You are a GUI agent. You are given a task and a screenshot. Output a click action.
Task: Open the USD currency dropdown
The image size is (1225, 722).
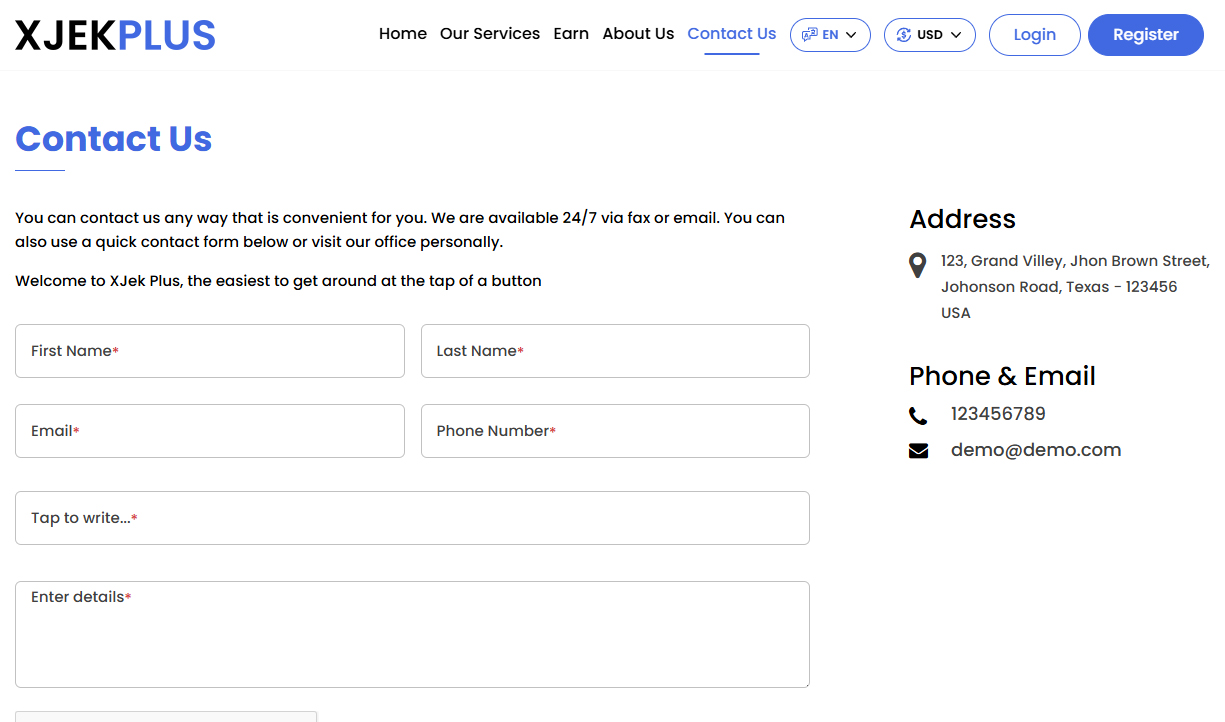click(929, 34)
